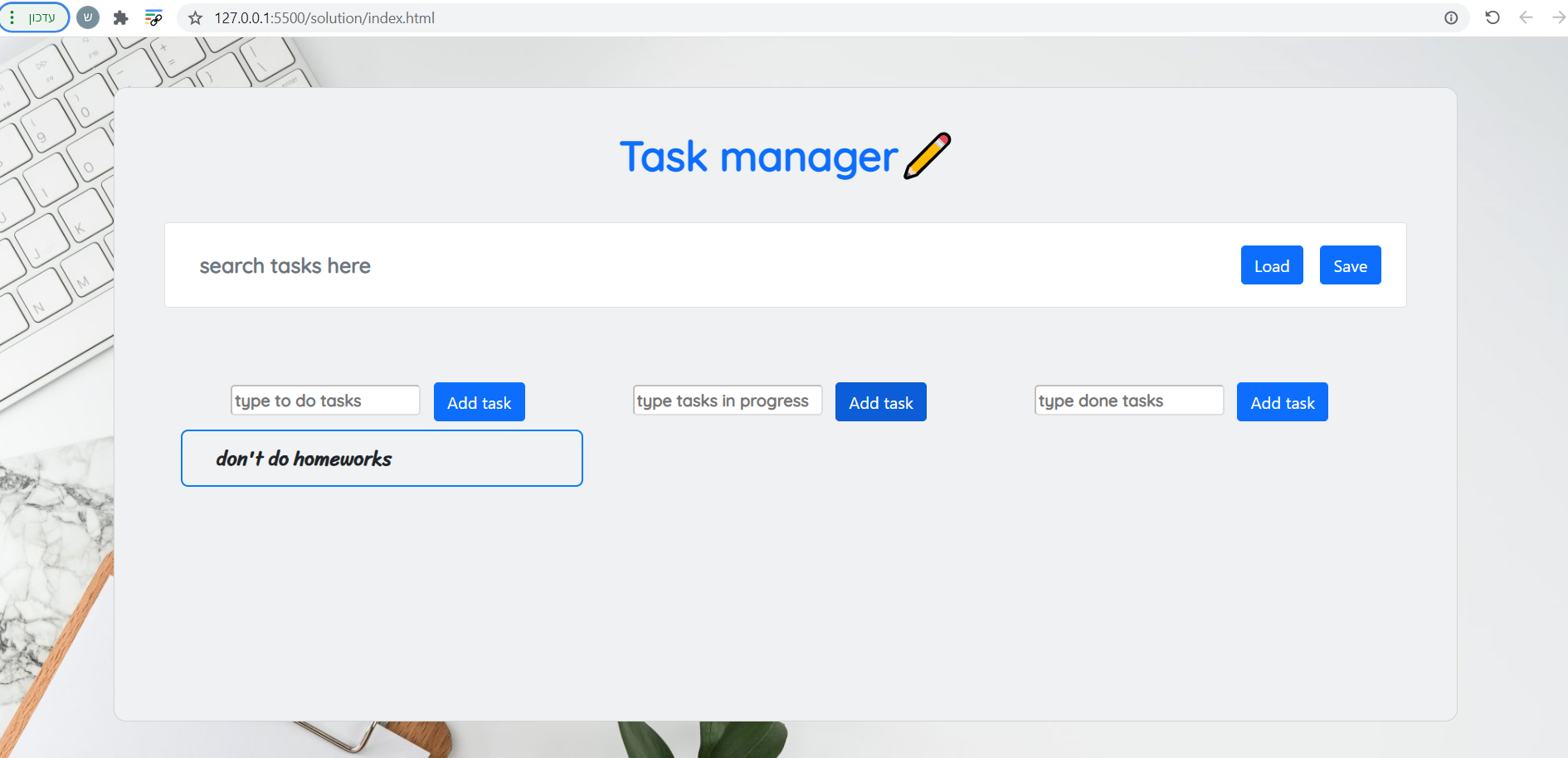
Task: Click the pencil emoji next to Task manager
Action: click(927, 156)
